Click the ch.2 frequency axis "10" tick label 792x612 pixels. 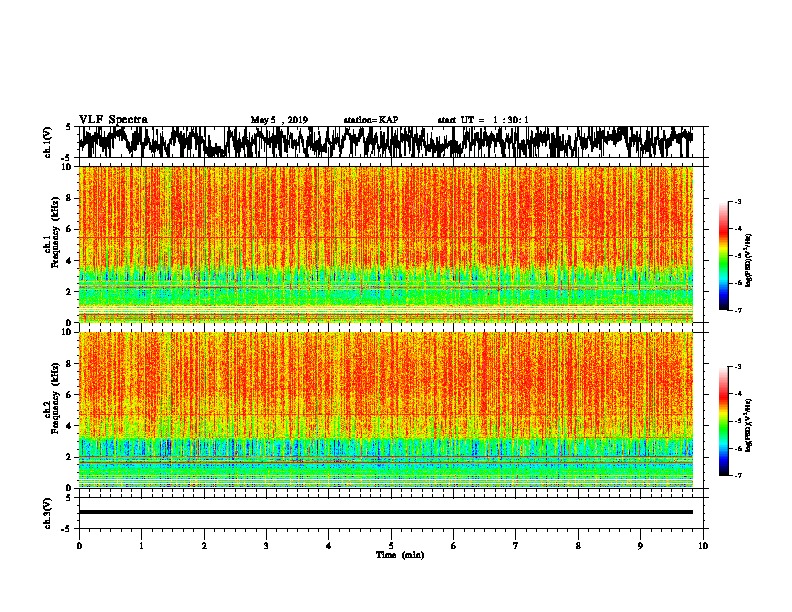coord(67,333)
